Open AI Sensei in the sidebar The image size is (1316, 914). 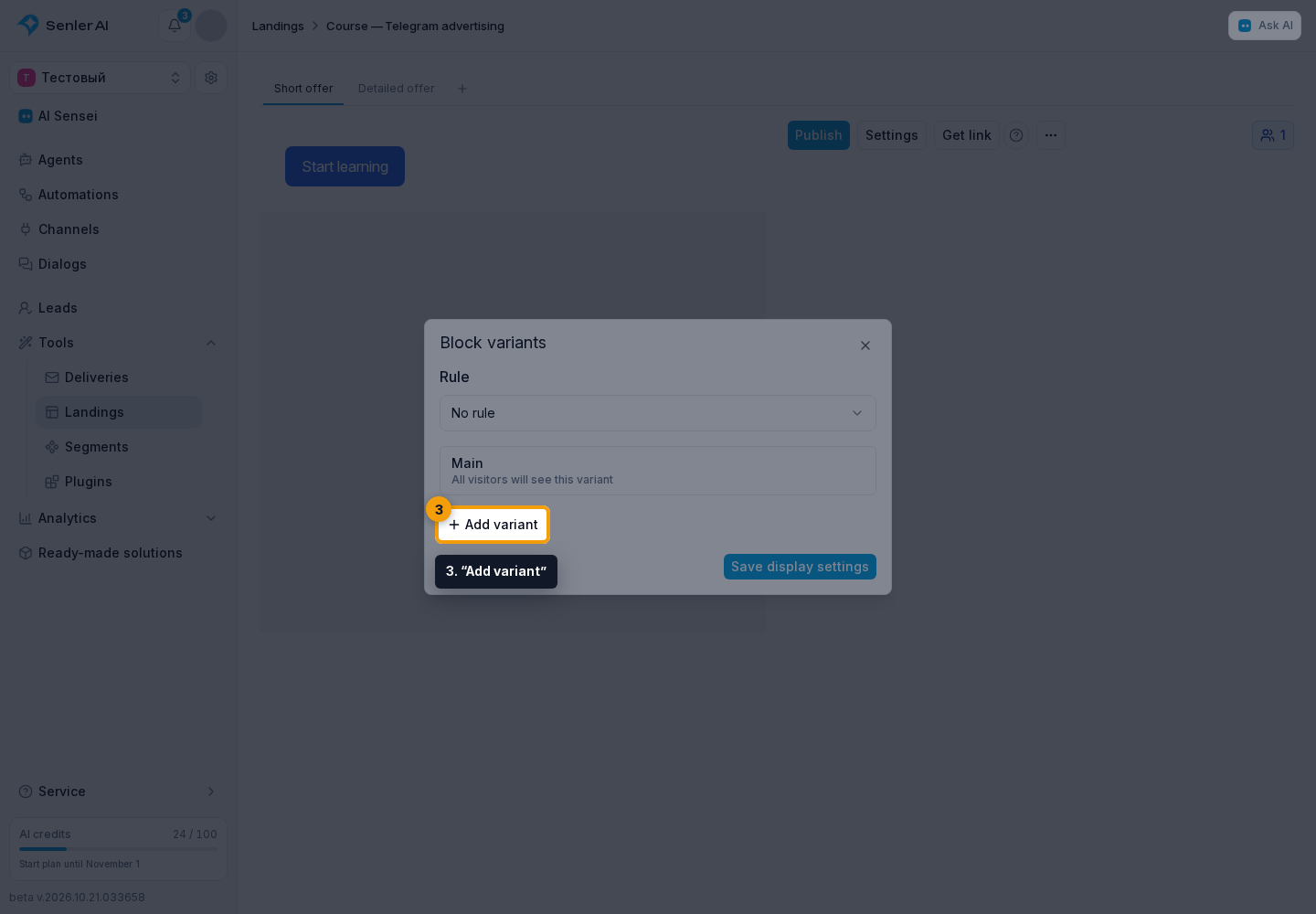click(x=119, y=116)
